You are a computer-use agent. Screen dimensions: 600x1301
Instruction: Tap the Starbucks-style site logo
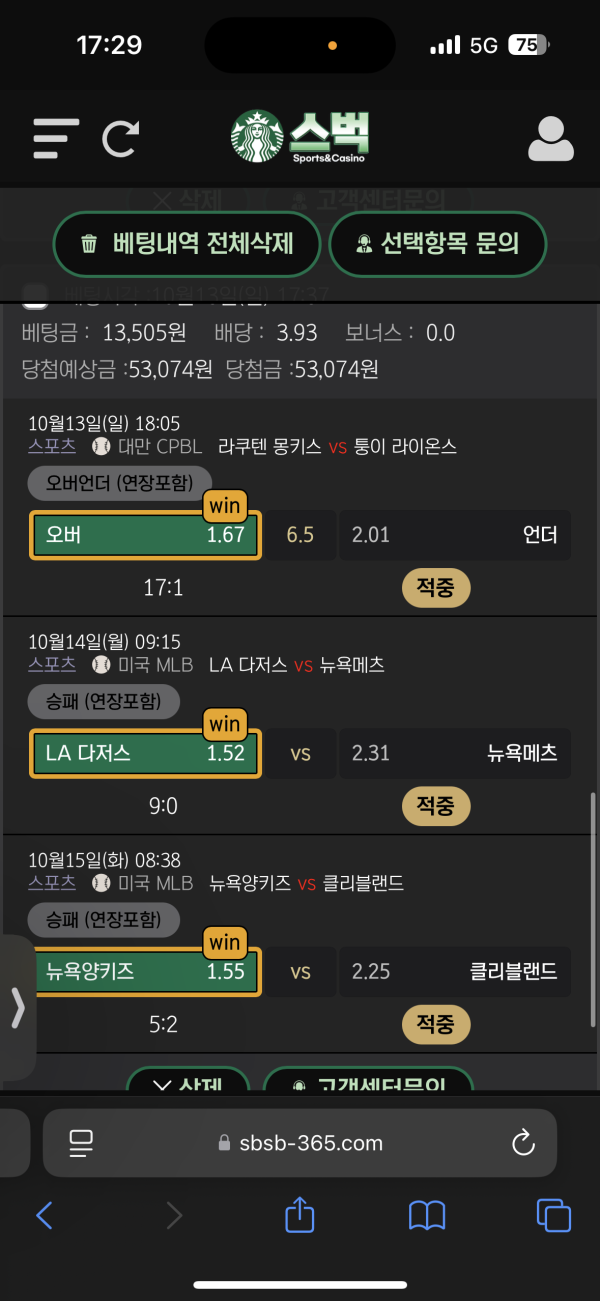pos(300,137)
